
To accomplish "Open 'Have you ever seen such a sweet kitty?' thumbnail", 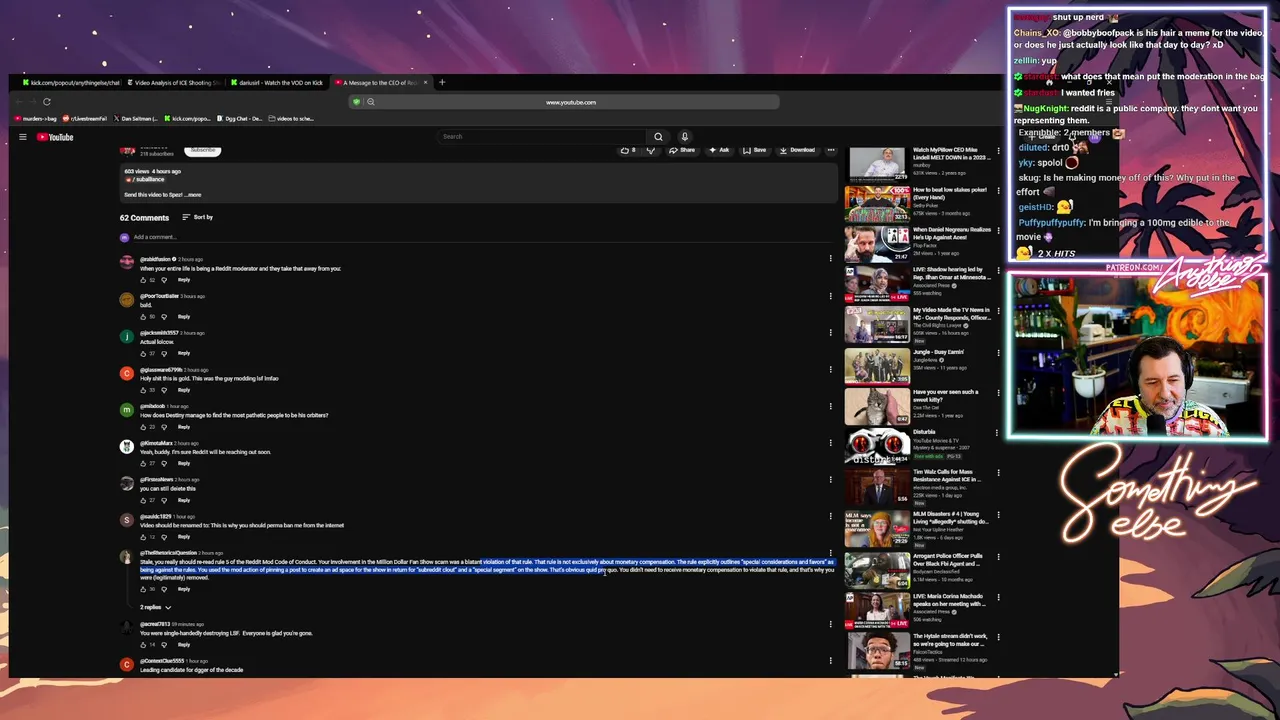I will 877,406.
